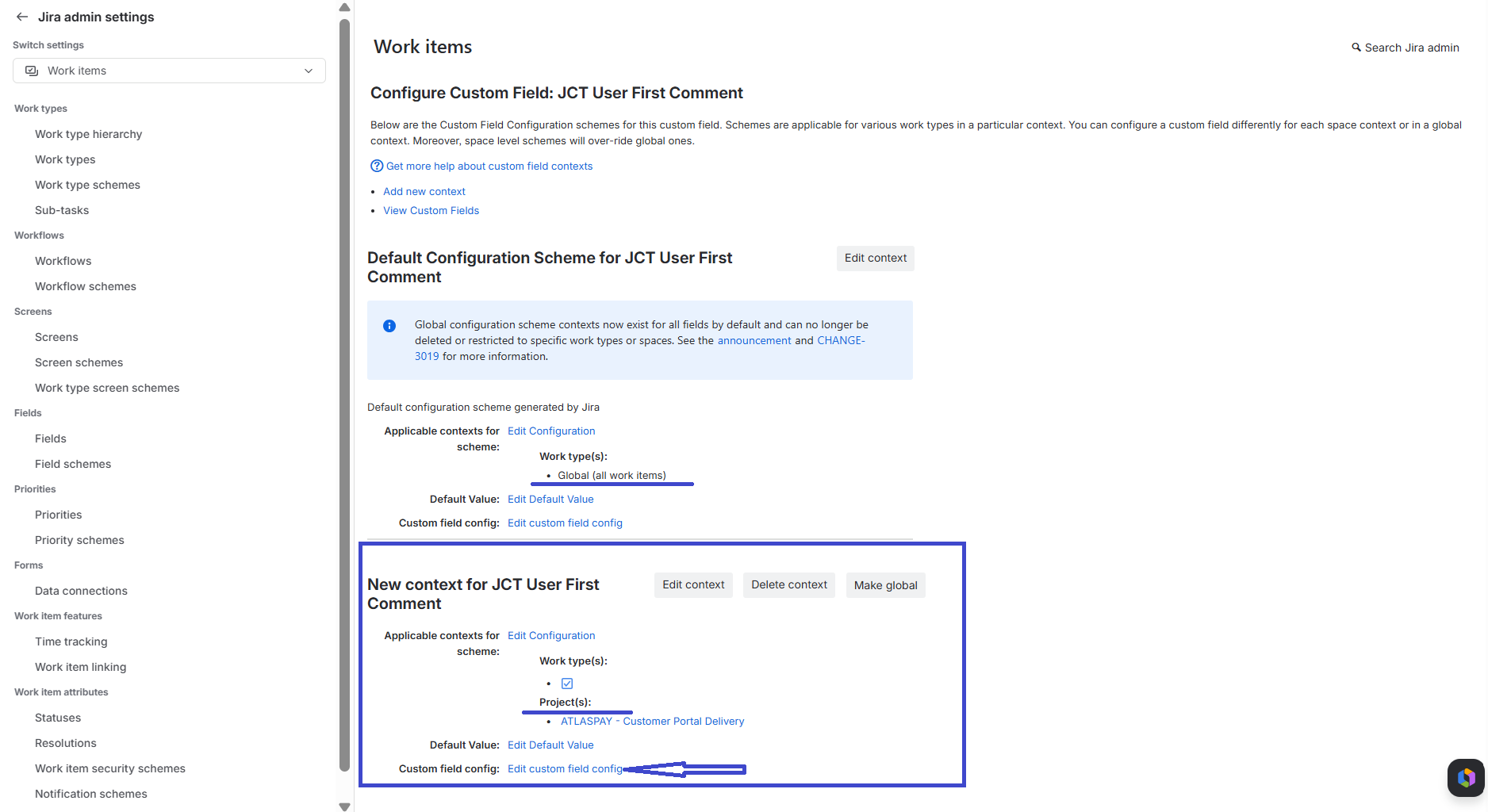Open the Priorities page
Screen dimensions: 1488x812
(x=59, y=515)
